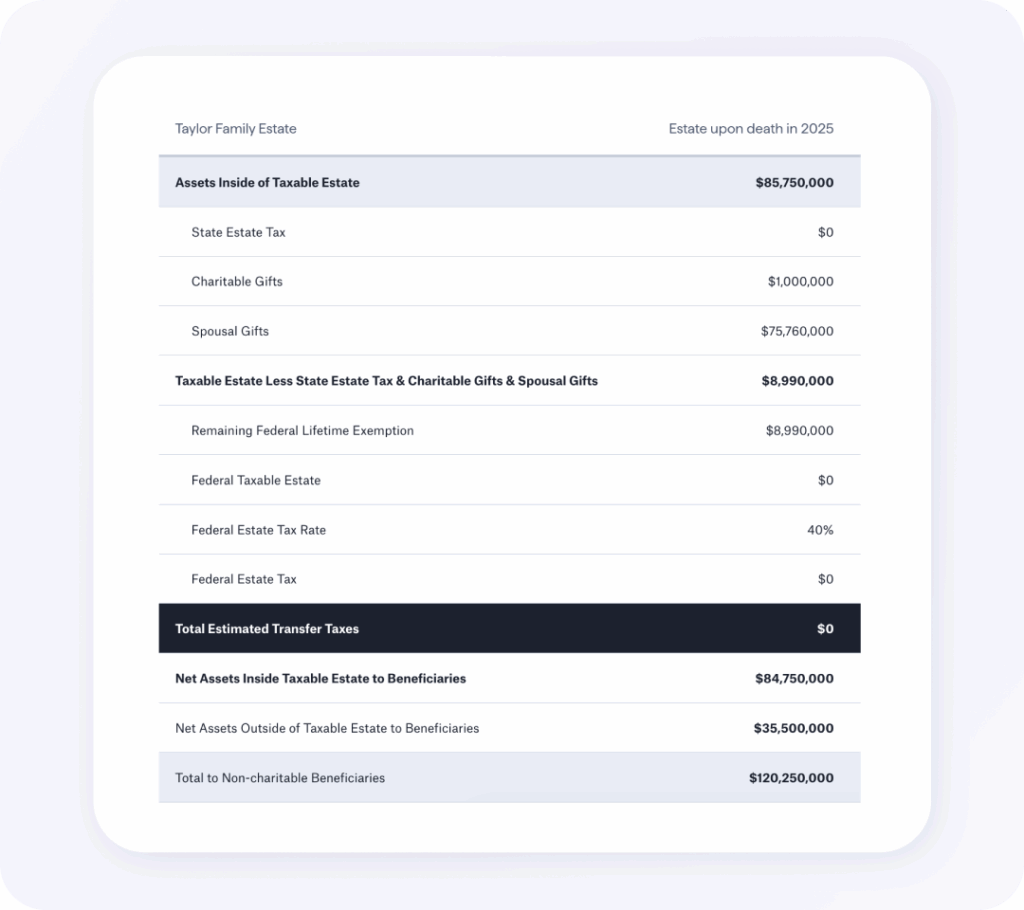Click the $120,250,000 non-charitable total
Viewport: 1024px width, 910px height.
(791, 778)
